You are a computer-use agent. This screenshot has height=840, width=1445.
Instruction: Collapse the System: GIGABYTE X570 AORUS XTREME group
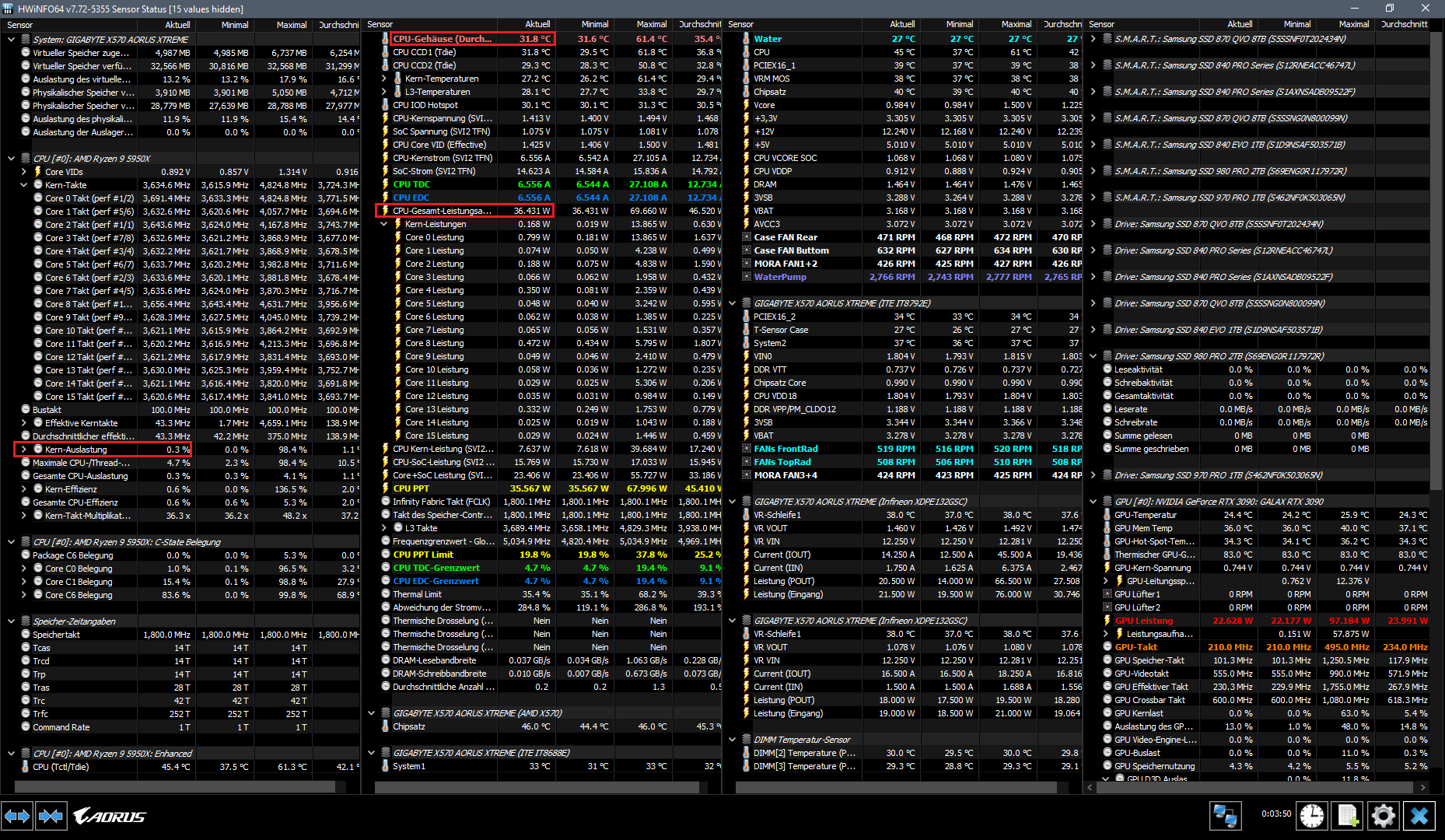11,40
